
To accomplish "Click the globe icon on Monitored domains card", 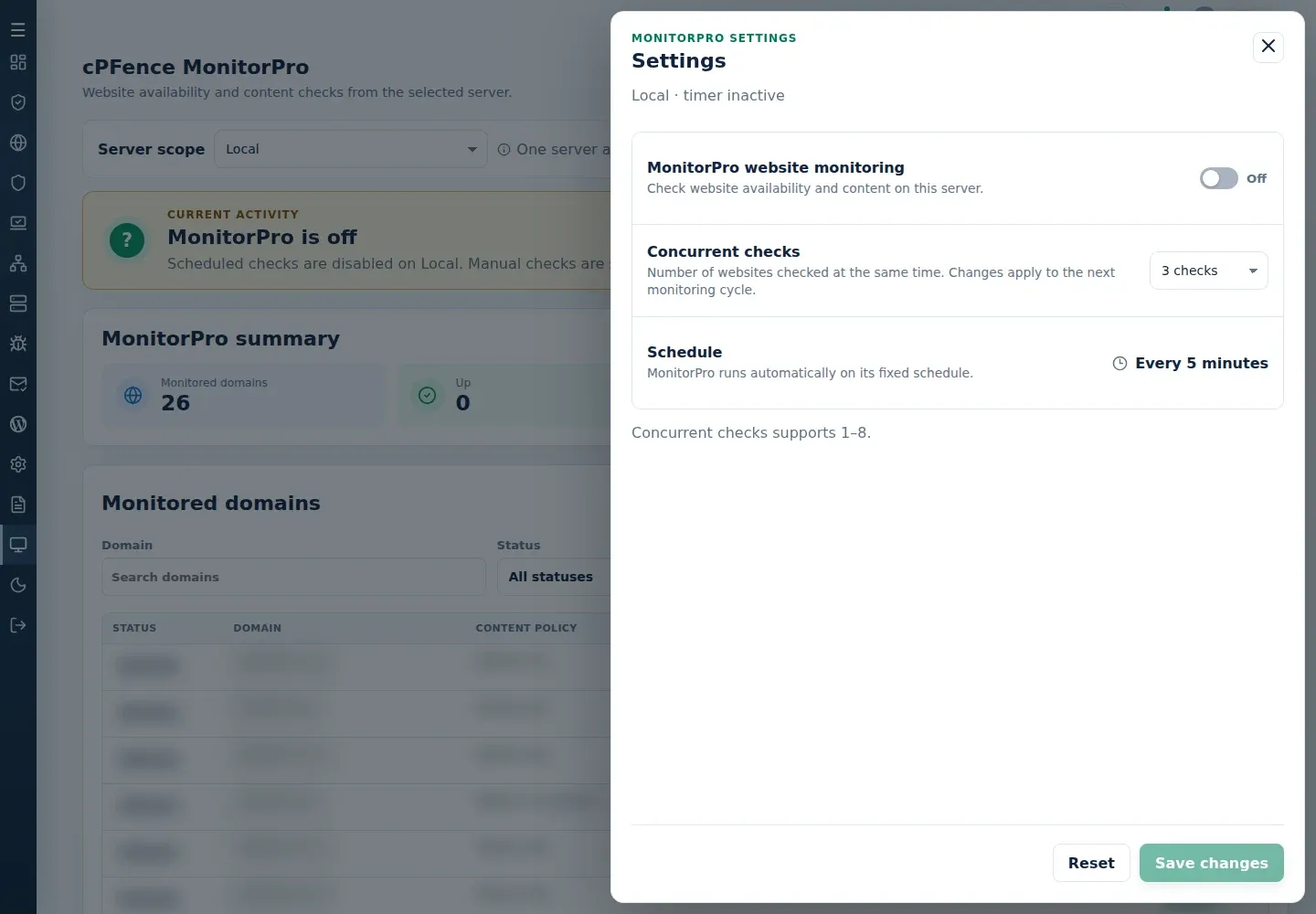I will (x=133, y=395).
